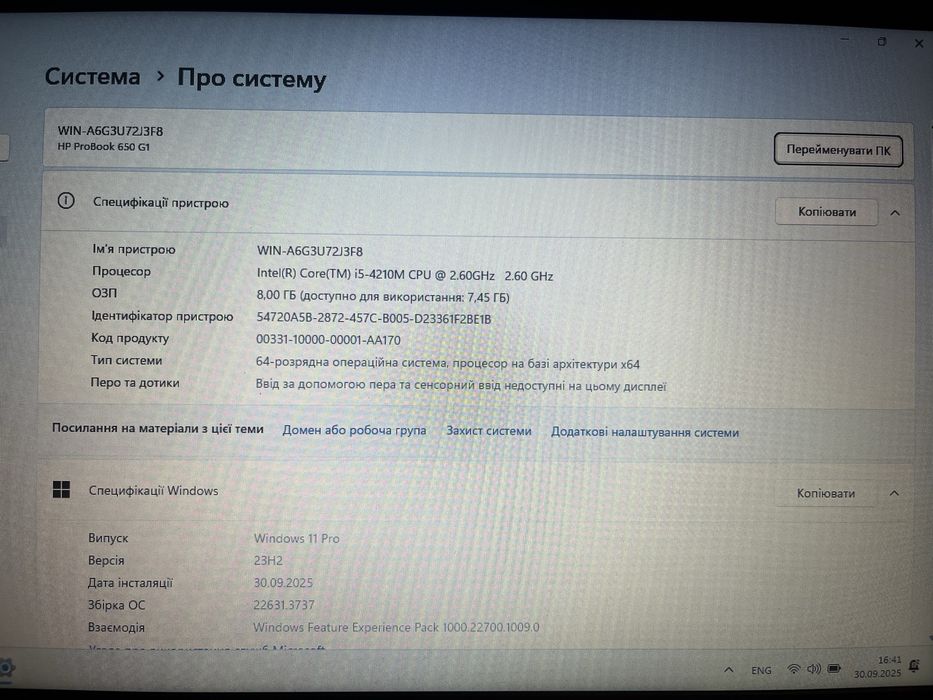The image size is (933, 700).
Task: Click the settings gear icon in taskbar
Action: (6, 668)
